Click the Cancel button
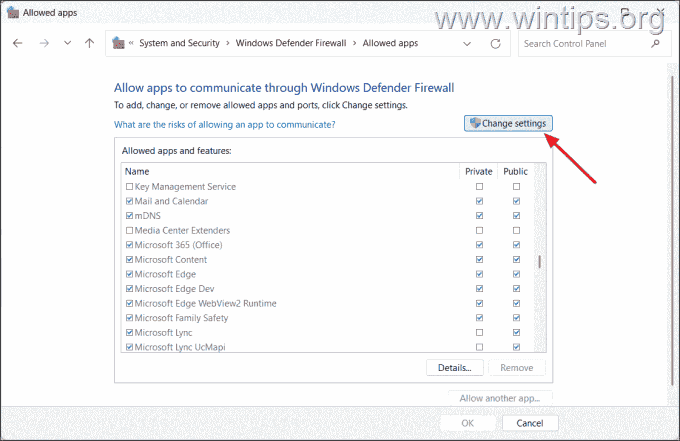The height and width of the screenshot is (441, 680). point(530,423)
